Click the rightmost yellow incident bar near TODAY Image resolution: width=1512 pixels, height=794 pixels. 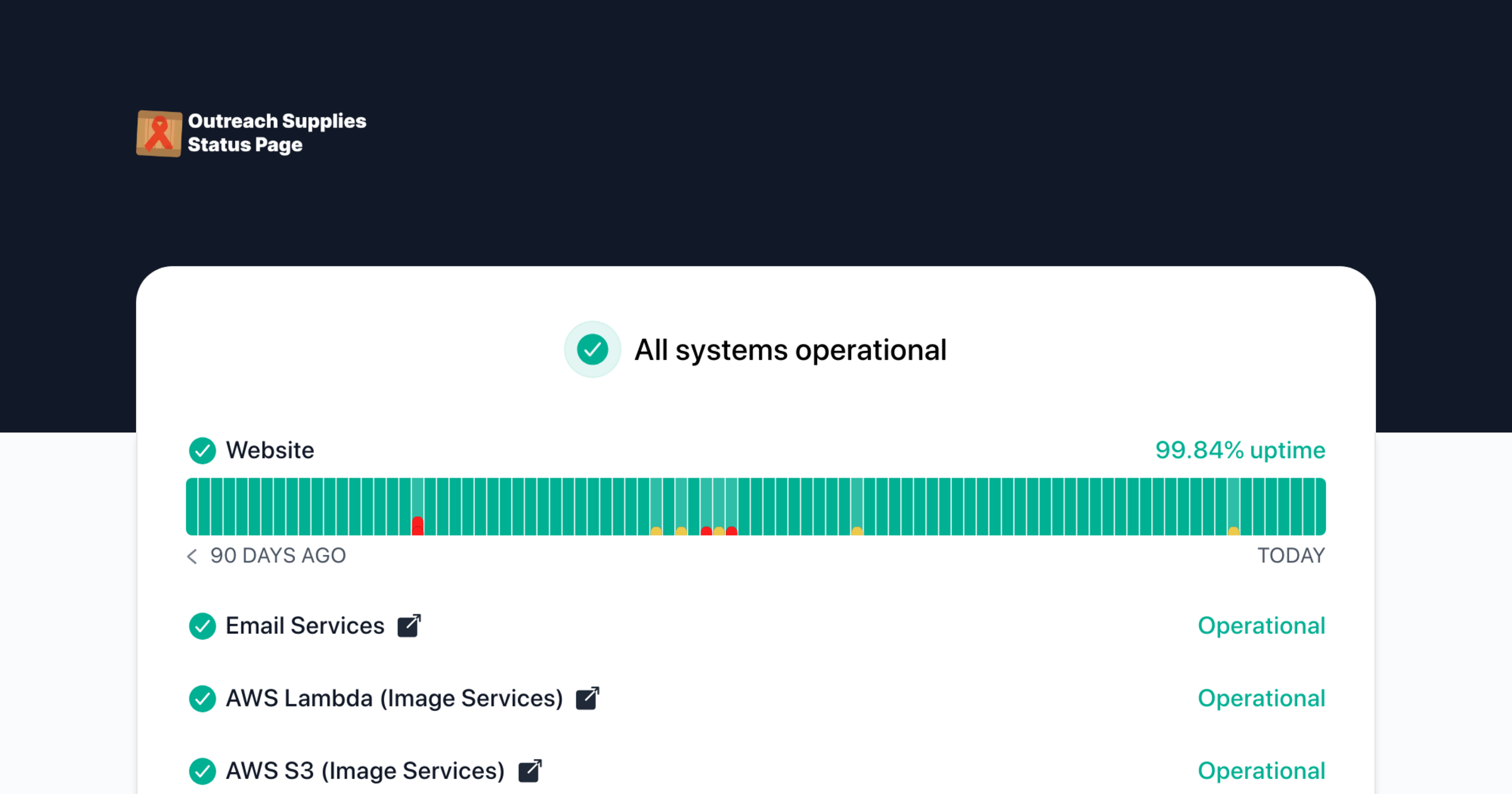[1234, 531]
